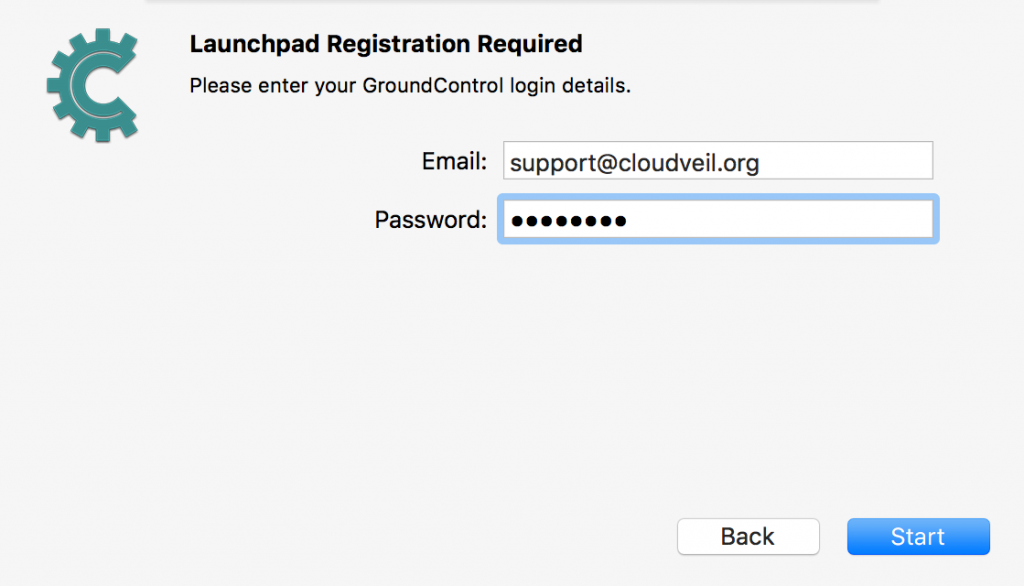The height and width of the screenshot is (586, 1024).
Task: Click the word Required in the heading
Action: pos(530,44)
